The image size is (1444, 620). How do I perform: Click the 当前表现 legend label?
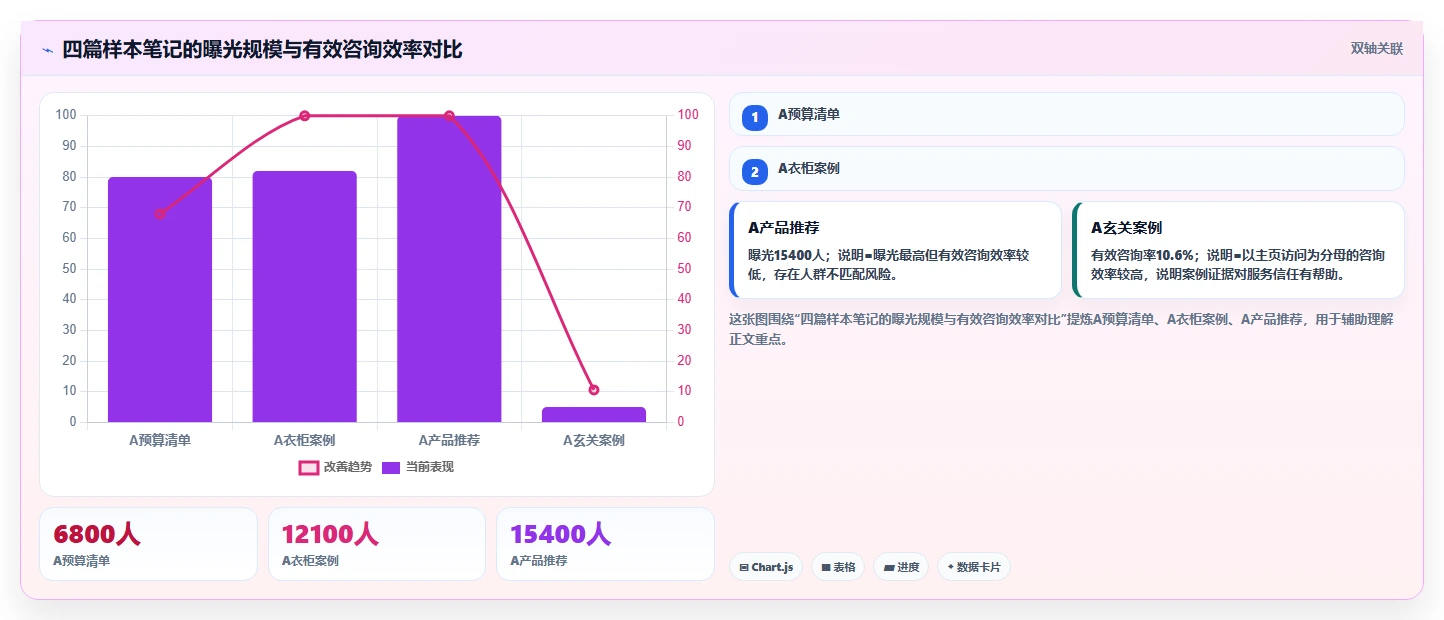tap(429, 467)
